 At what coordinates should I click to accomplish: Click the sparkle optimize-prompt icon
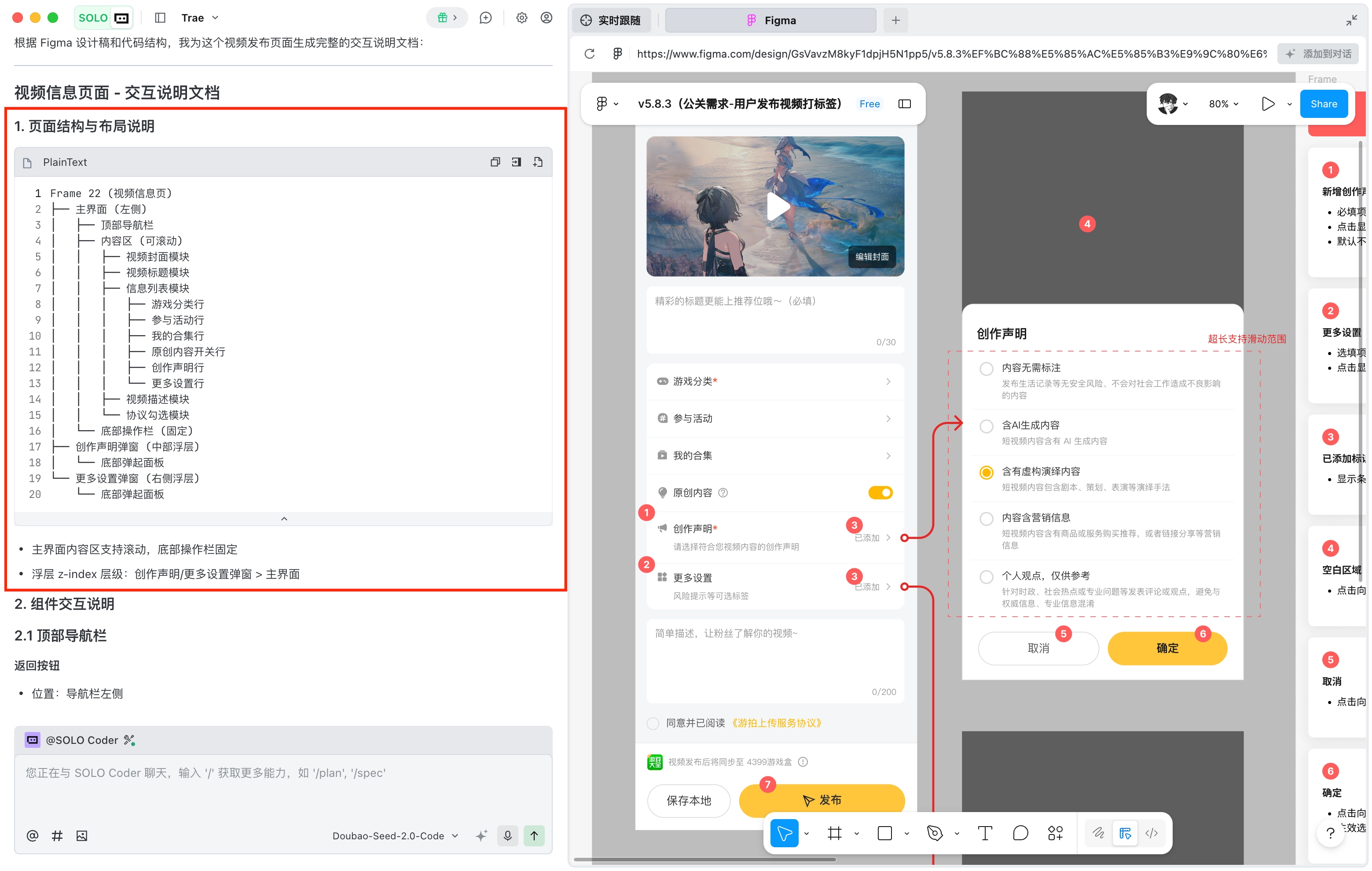point(481,836)
